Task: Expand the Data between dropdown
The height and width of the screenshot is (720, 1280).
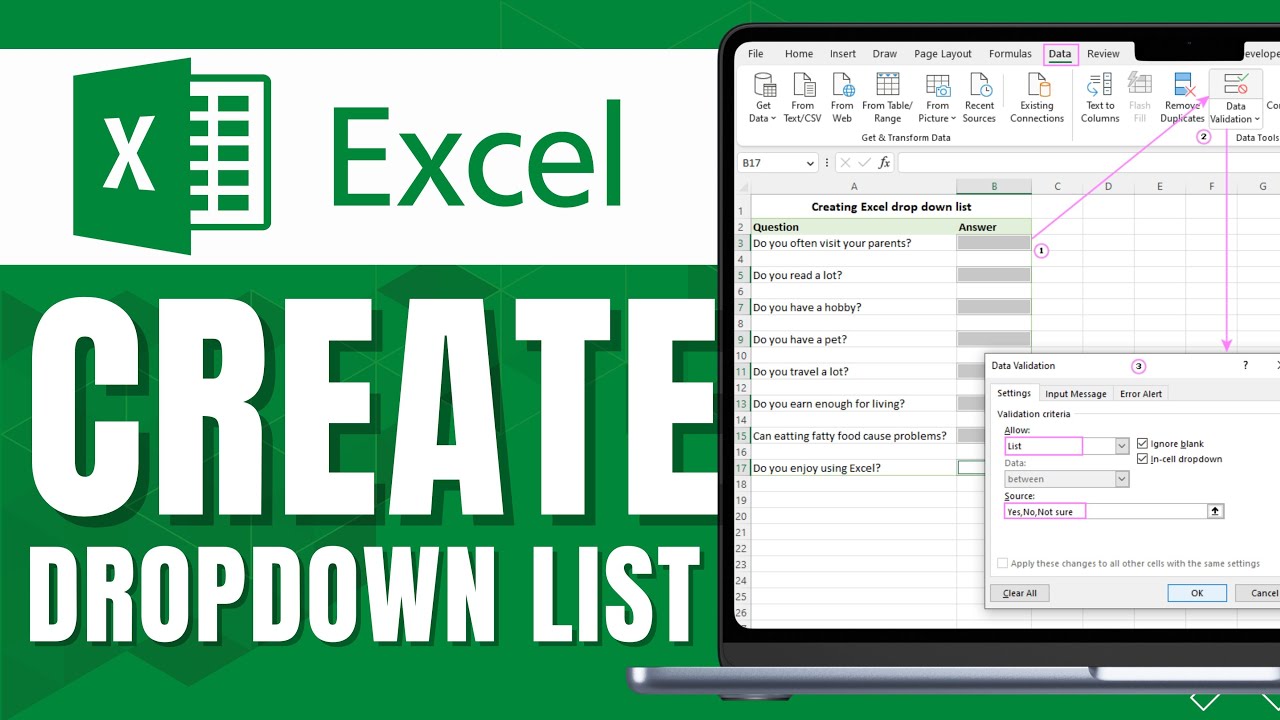Action: tap(1122, 479)
